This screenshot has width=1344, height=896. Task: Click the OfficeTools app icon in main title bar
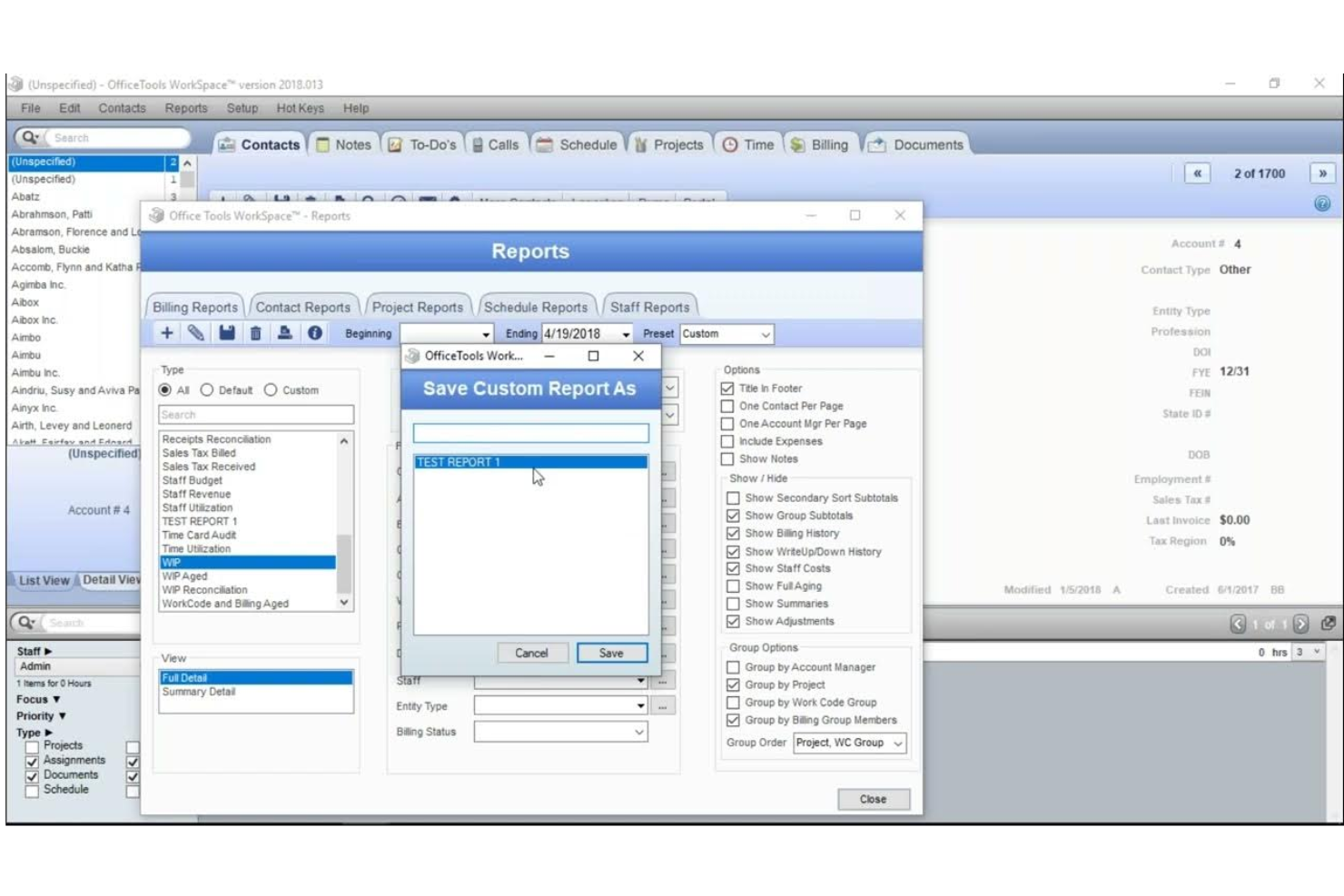pyautogui.click(x=15, y=84)
